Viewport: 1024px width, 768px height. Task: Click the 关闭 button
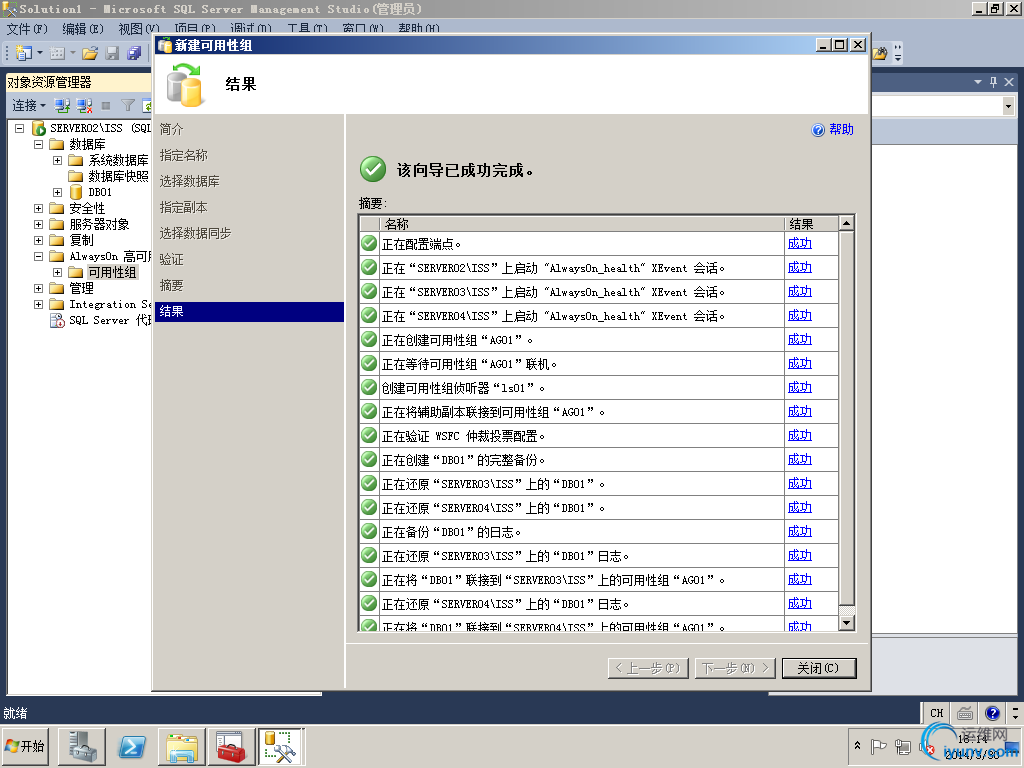[x=819, y=668]
